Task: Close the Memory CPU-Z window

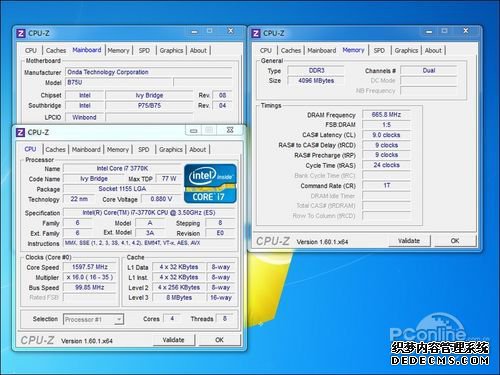Action: coord(466,31)
